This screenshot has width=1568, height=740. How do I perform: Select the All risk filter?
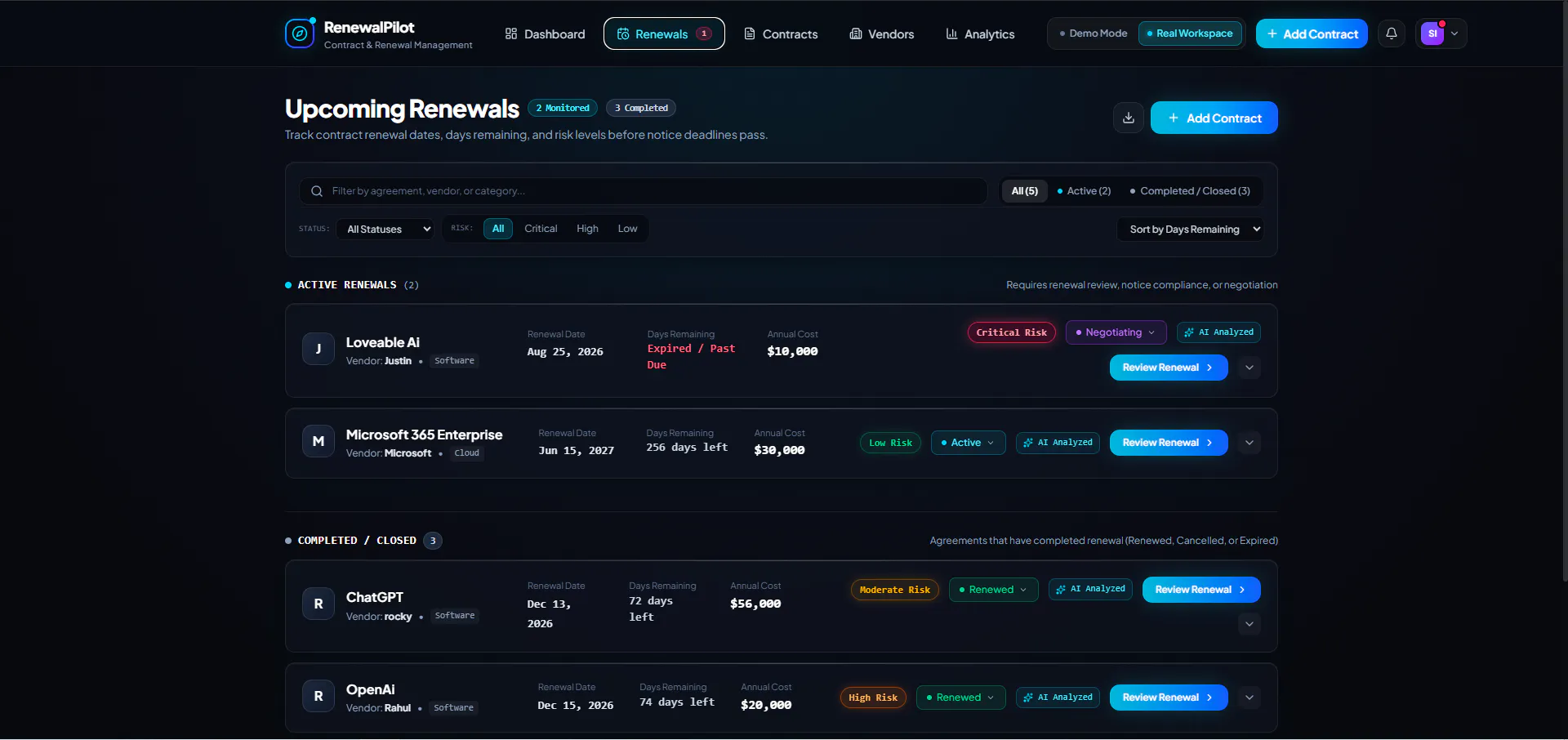498,229
